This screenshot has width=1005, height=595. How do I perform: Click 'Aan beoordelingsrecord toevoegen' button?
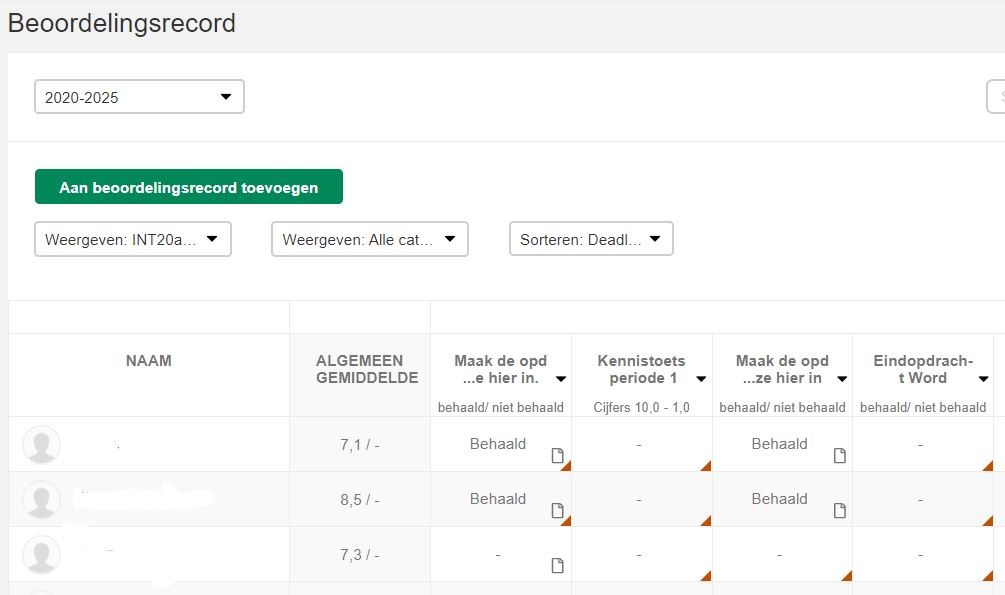189,187
